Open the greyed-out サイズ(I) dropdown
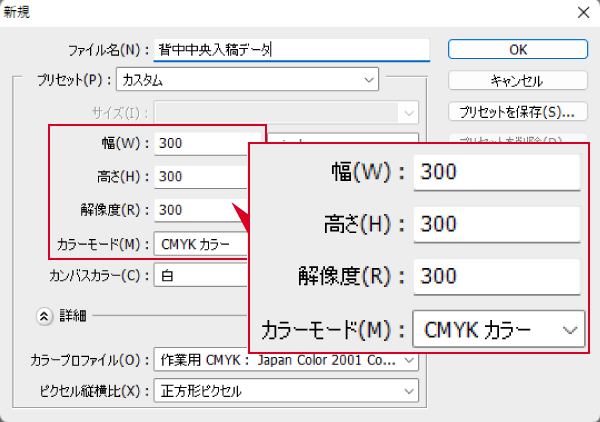This screenshot has width=600, height=422. 286,112
